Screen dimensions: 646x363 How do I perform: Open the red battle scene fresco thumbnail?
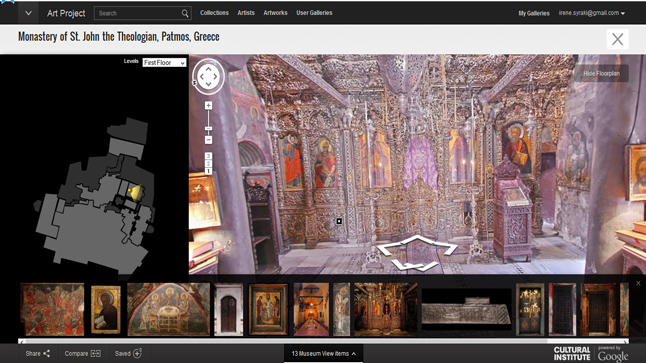coord(52,309)
